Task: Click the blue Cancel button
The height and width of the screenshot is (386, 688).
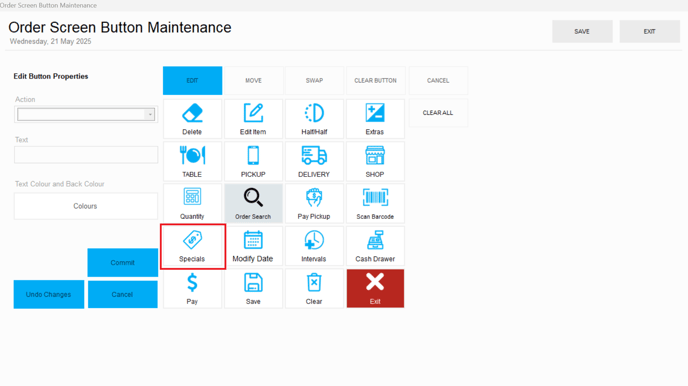Action: 122,294
